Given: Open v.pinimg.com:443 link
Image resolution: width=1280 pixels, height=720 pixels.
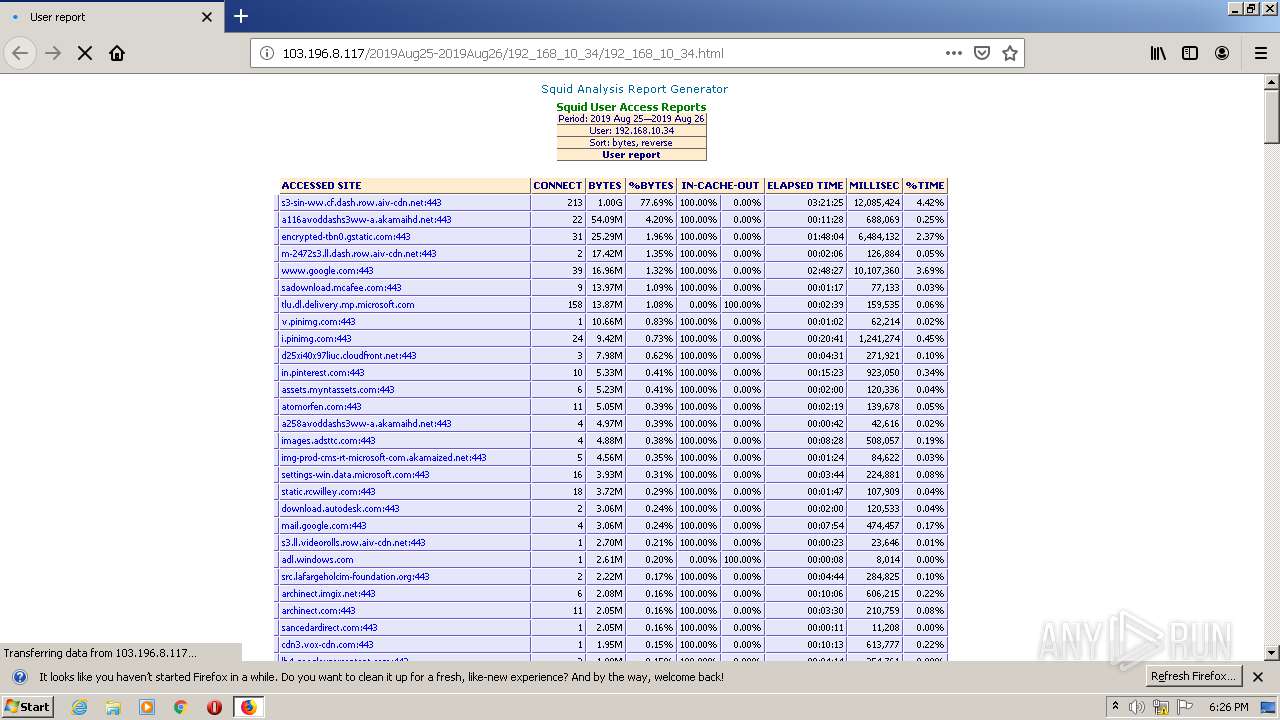Looking at the screenshot, I should (x=318, y=322).
